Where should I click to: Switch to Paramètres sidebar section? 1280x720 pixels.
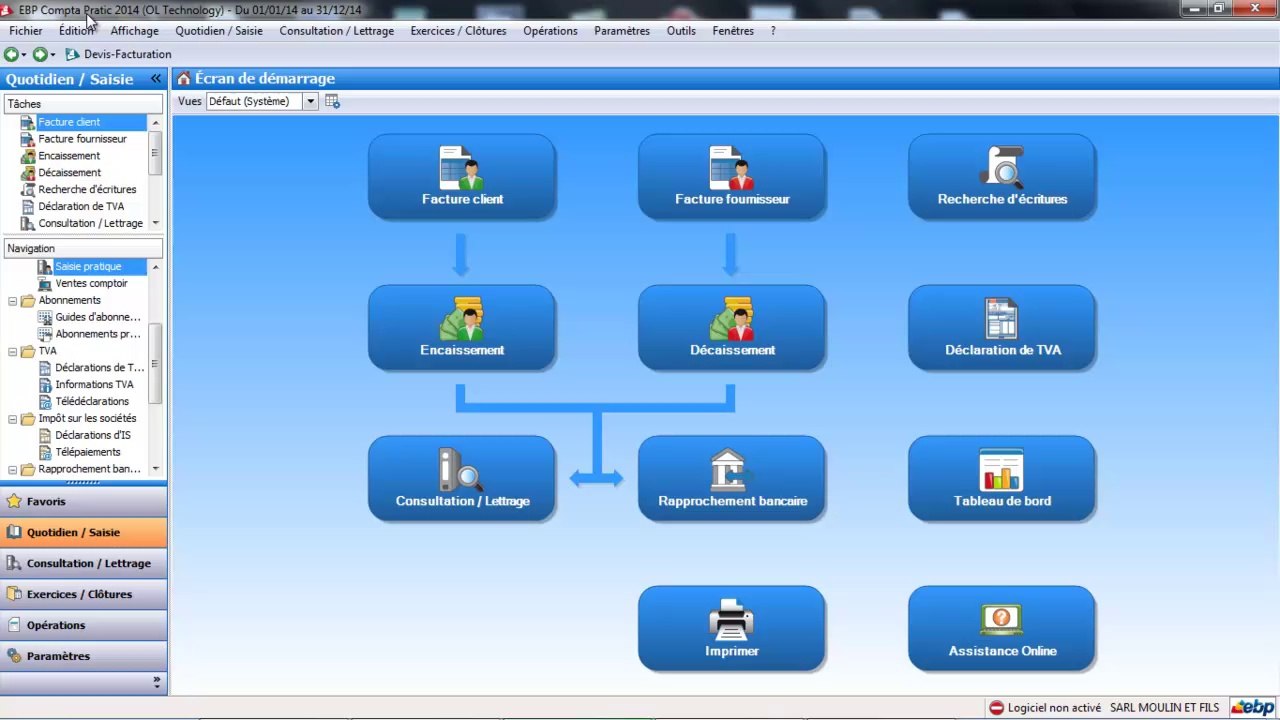pyautogui.click(x=83, y=657)
